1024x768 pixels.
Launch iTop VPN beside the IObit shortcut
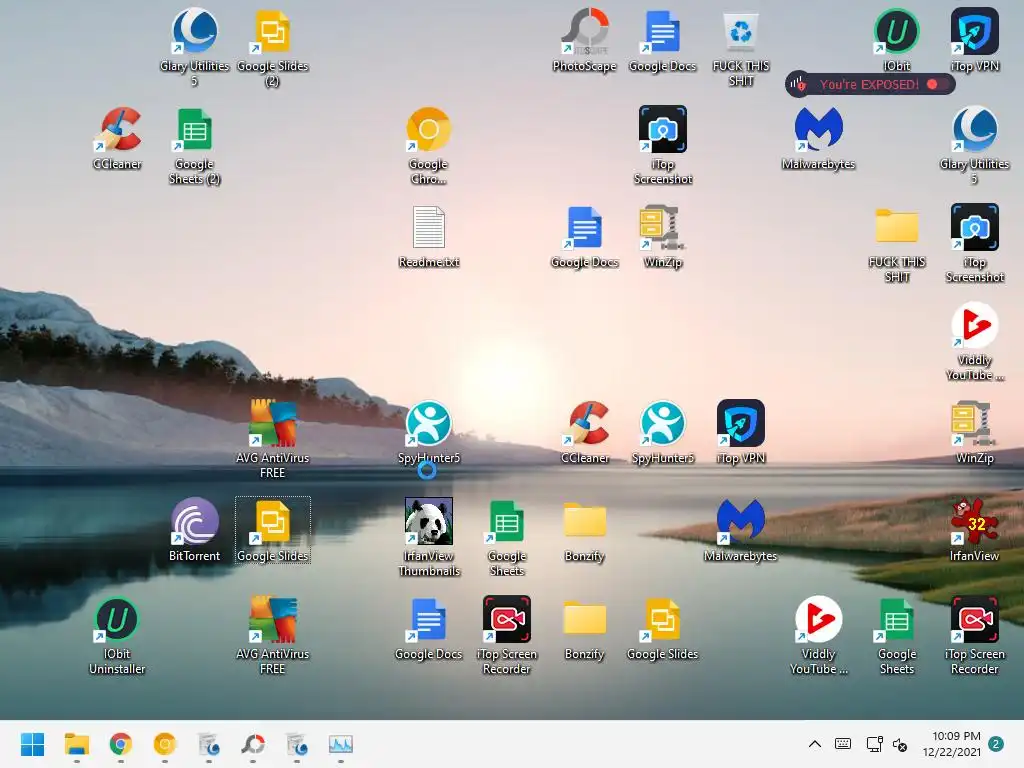pos(974,40)
